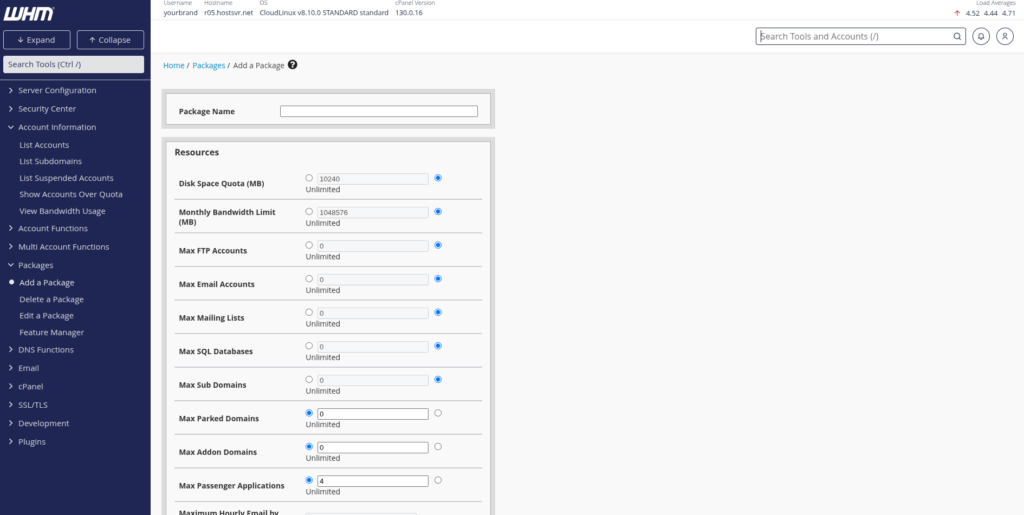Screen dimensions: 1024x515
Task: Choose Unlimited for Max Passenger Applications
Action: [x=438, y=480]
